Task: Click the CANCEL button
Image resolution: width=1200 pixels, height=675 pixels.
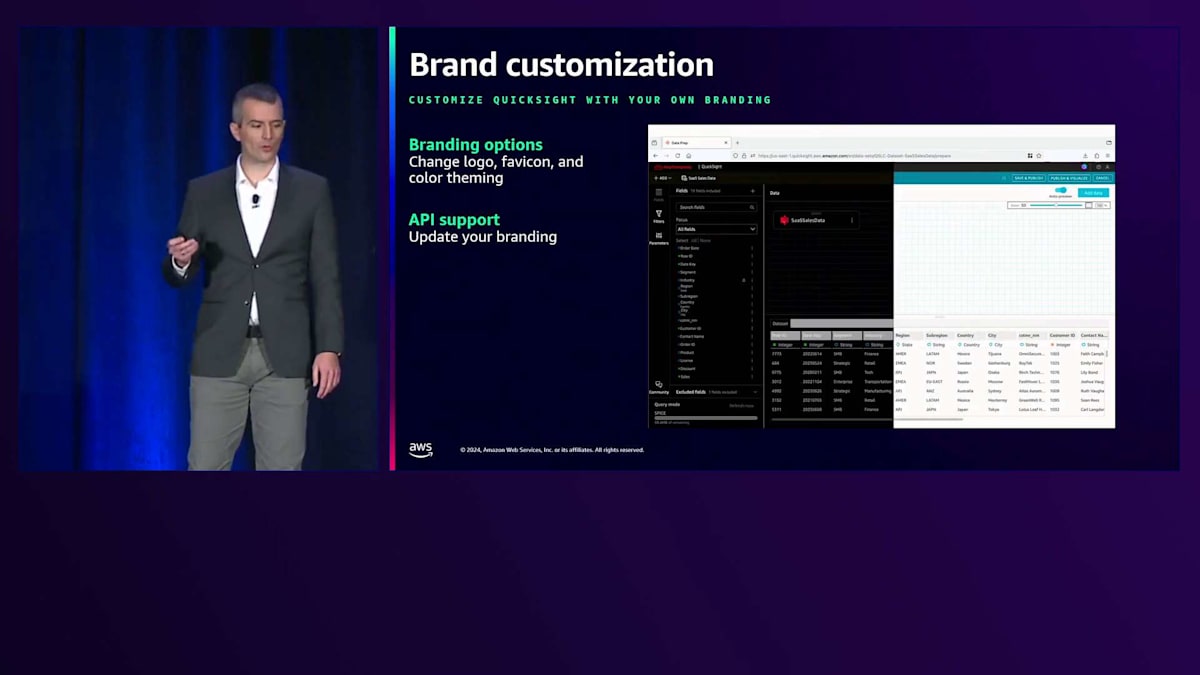Action: [x=1102, y=178]
